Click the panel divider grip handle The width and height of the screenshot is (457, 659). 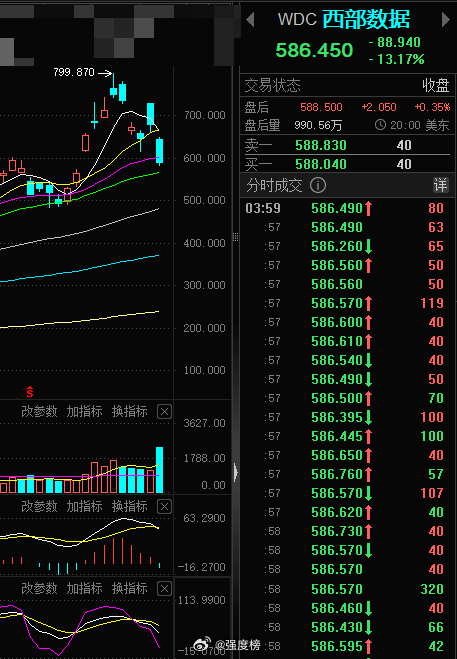235,237
